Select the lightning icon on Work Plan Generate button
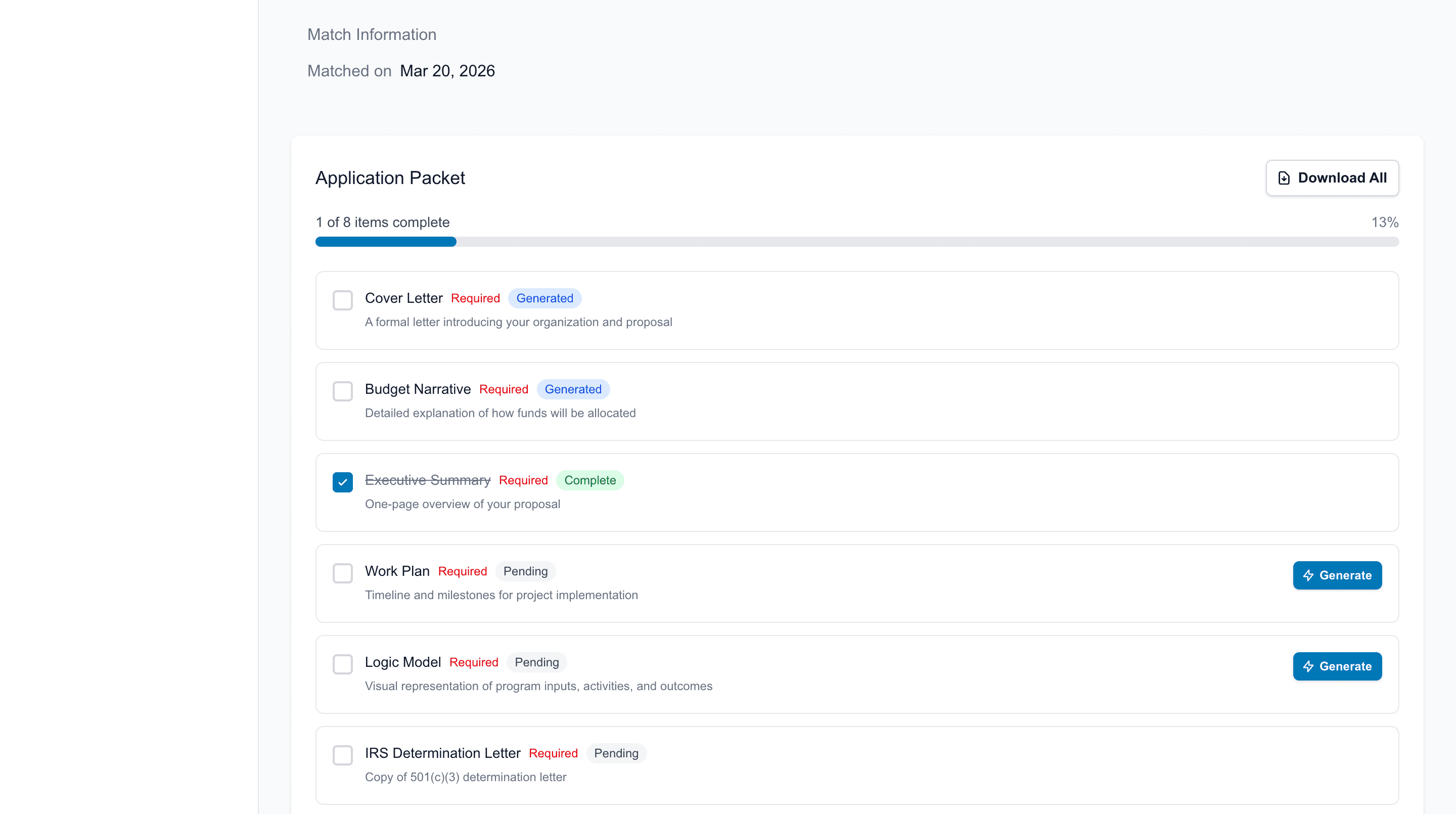The width and height of the screenshot is (1456, 814). coord(1309,575)
